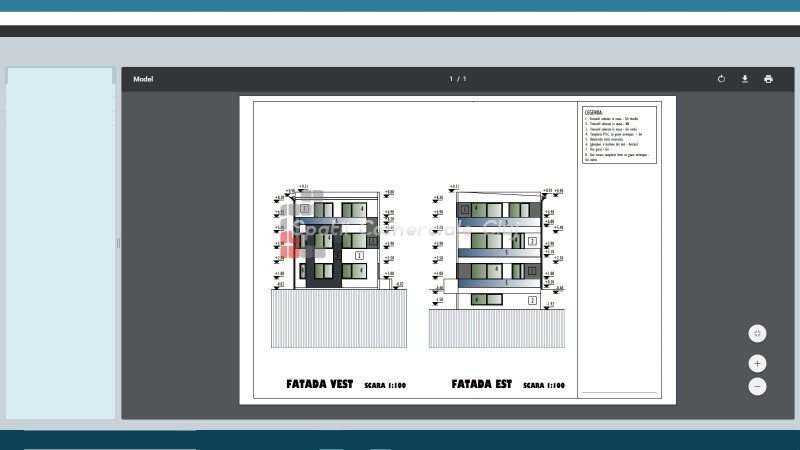Download the Model PDF file
This screenshot has height=450, width=800.
click(x=745, y=79)
